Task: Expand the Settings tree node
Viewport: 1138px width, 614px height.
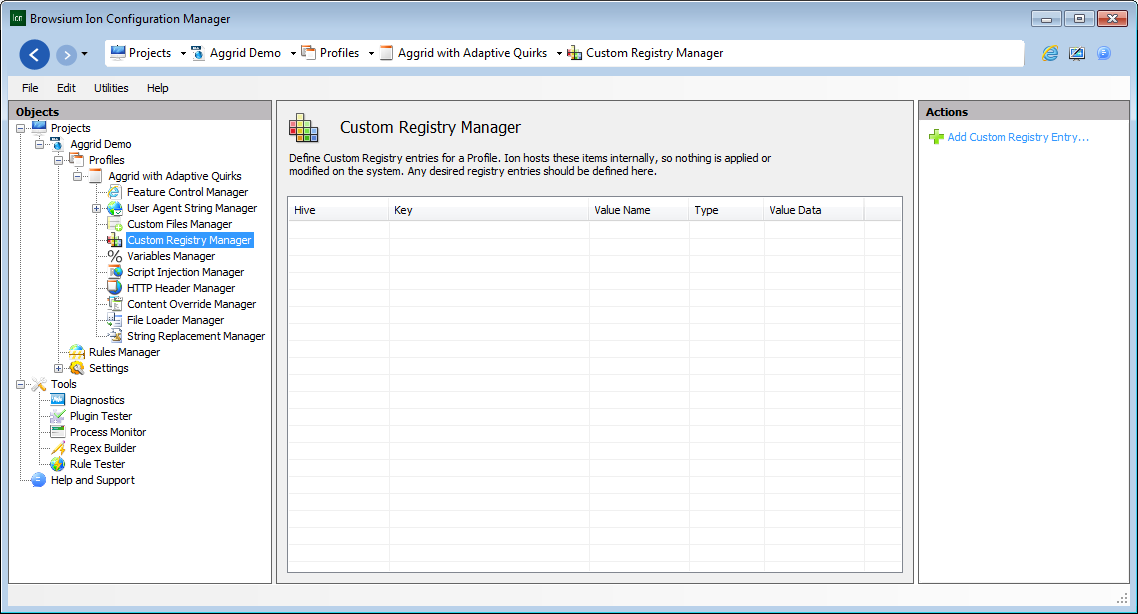Action: pyautogui.click(x=58, y=368)
